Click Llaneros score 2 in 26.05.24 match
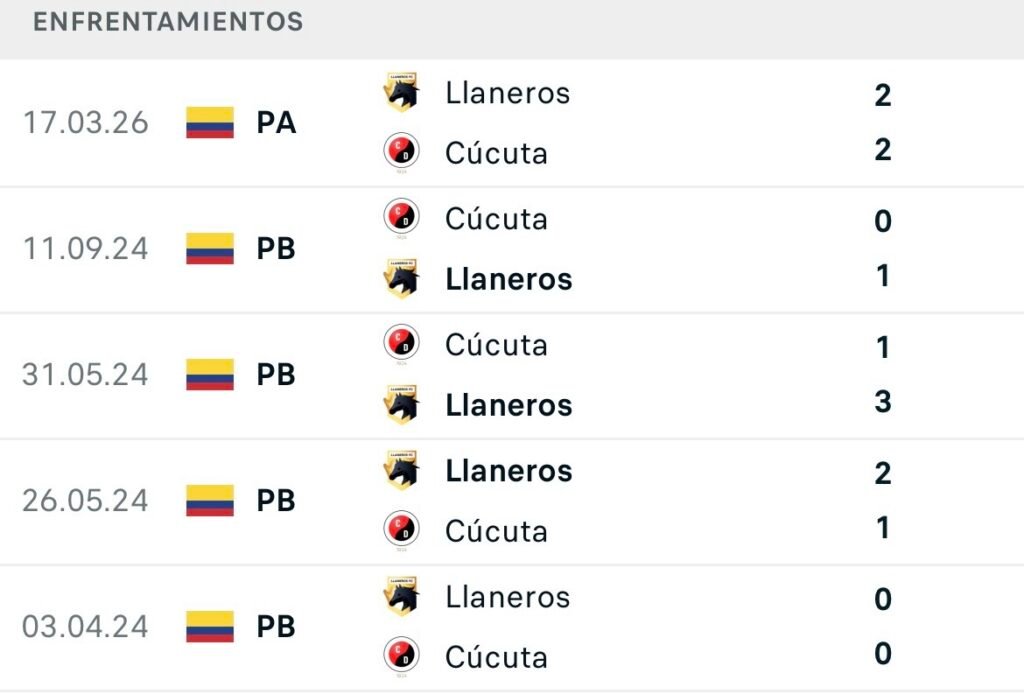 point(883,473)
